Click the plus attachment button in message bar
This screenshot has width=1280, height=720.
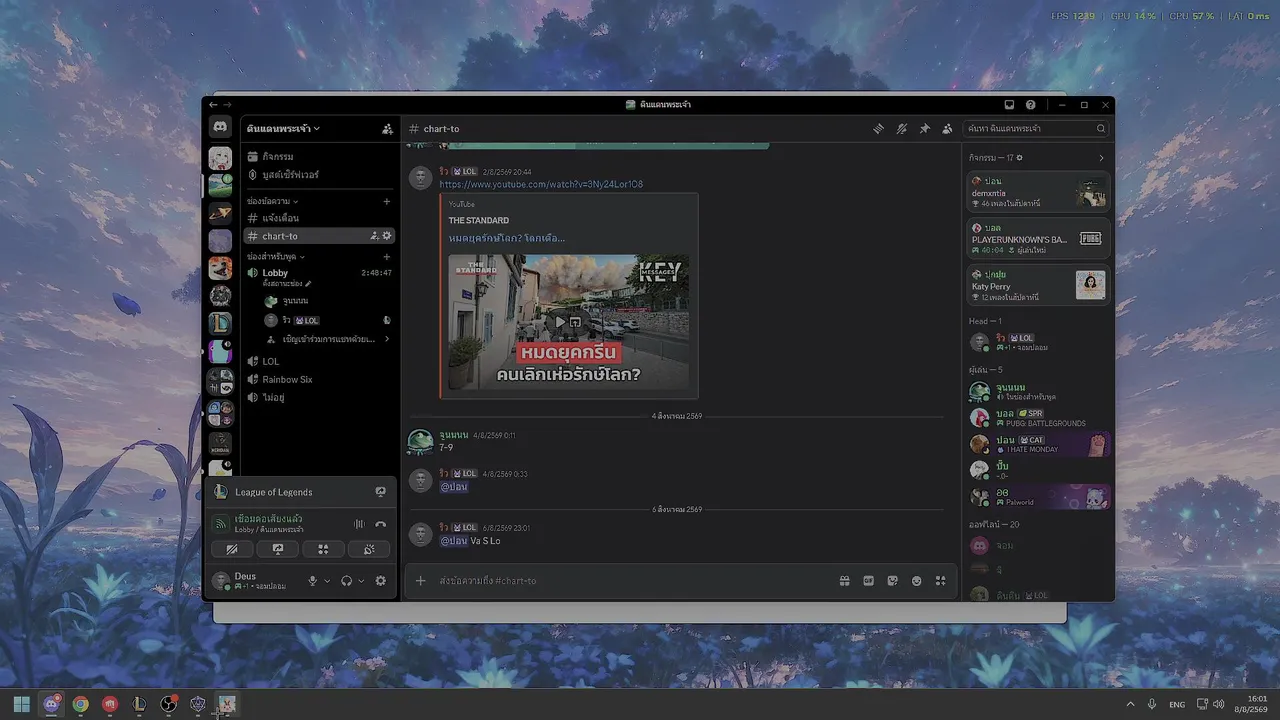pyautogui.click(x=421, y=581)
